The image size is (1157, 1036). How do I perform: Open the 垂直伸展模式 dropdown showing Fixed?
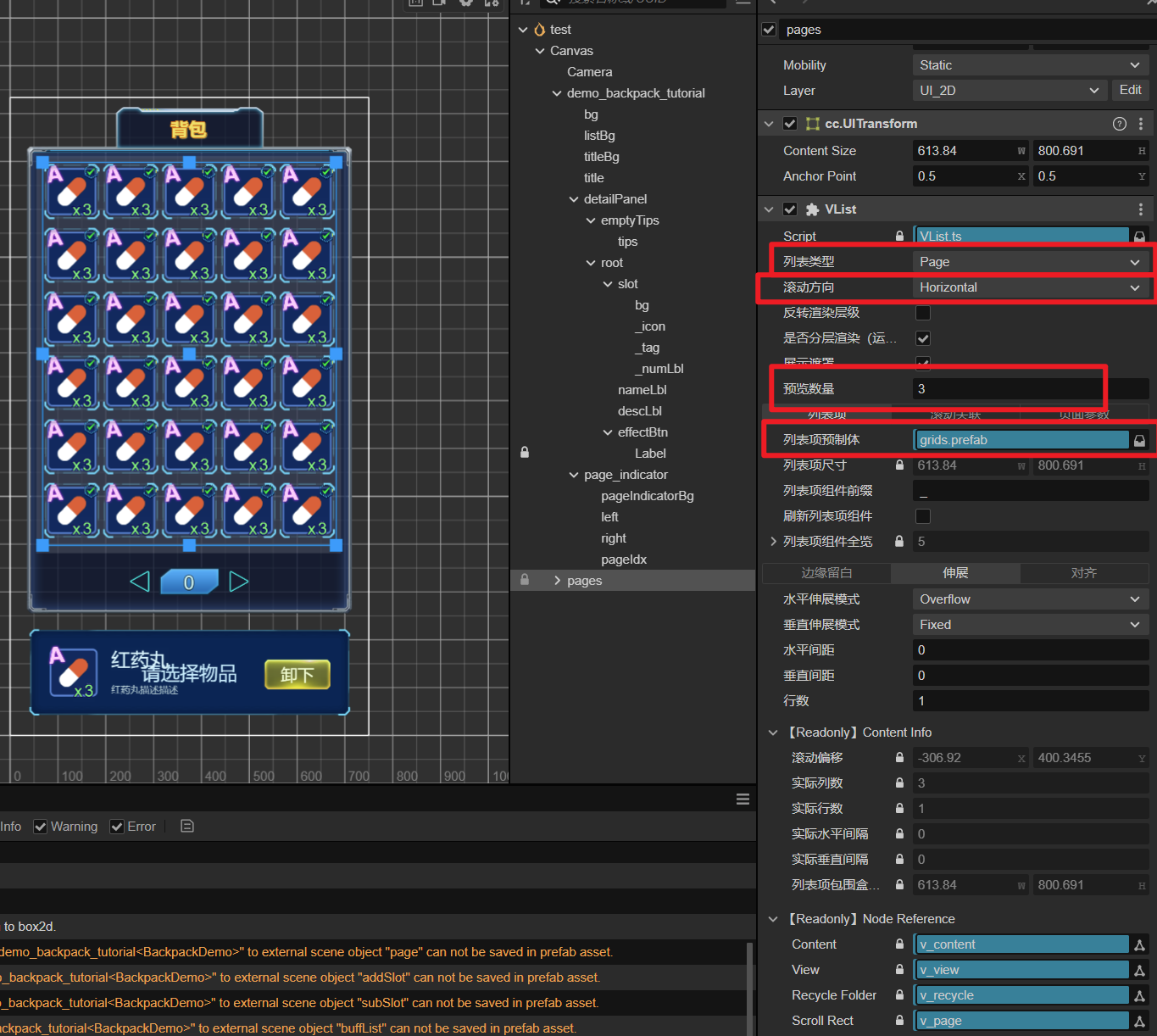coord(1031,625)
